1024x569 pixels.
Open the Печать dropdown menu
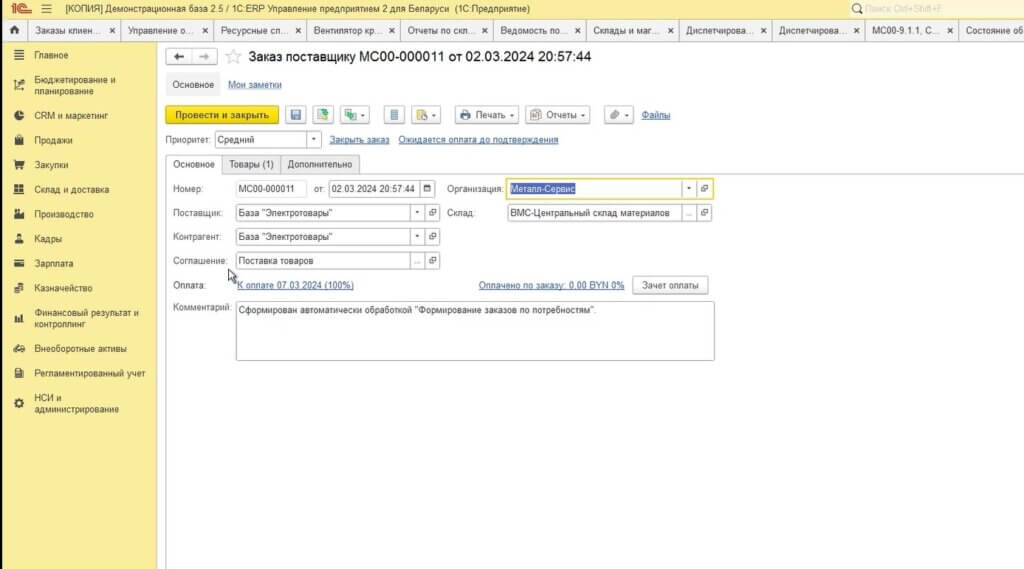pyautogui.click(x=486, y=115)
